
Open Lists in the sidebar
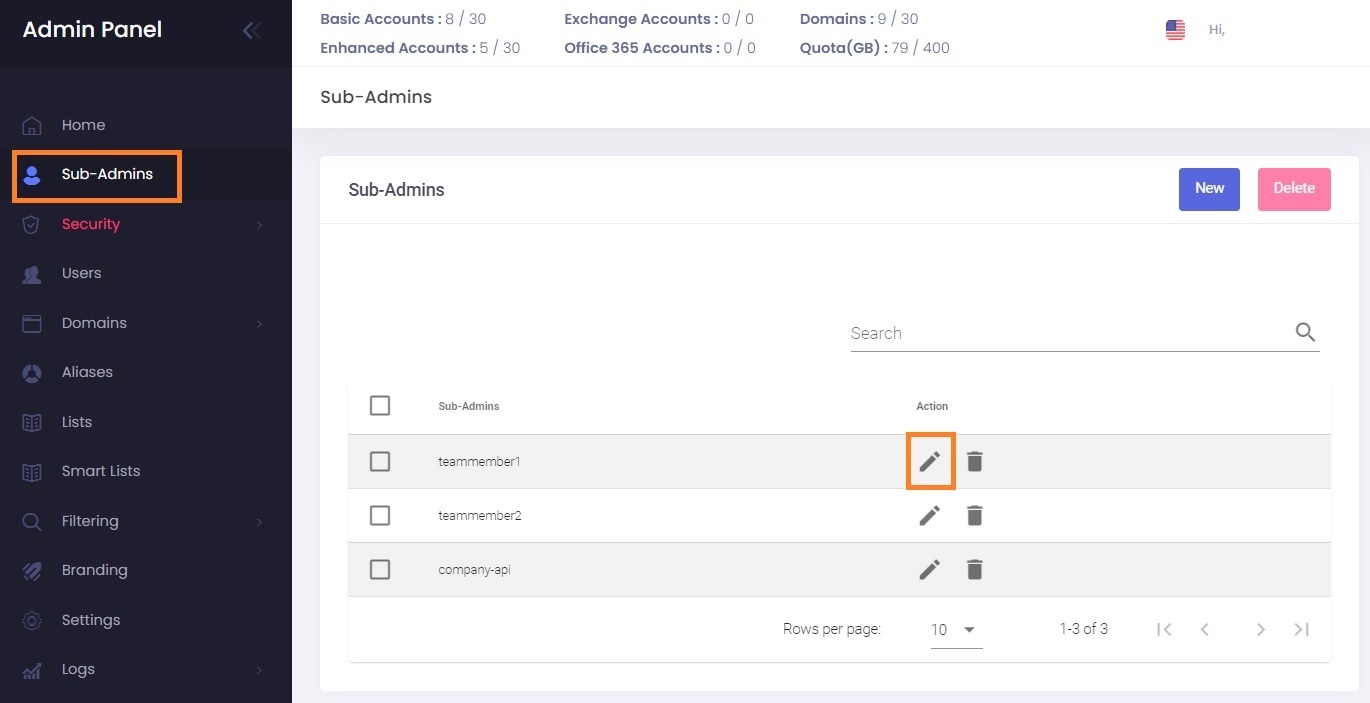pyautogui.click(x=77, y=422)
